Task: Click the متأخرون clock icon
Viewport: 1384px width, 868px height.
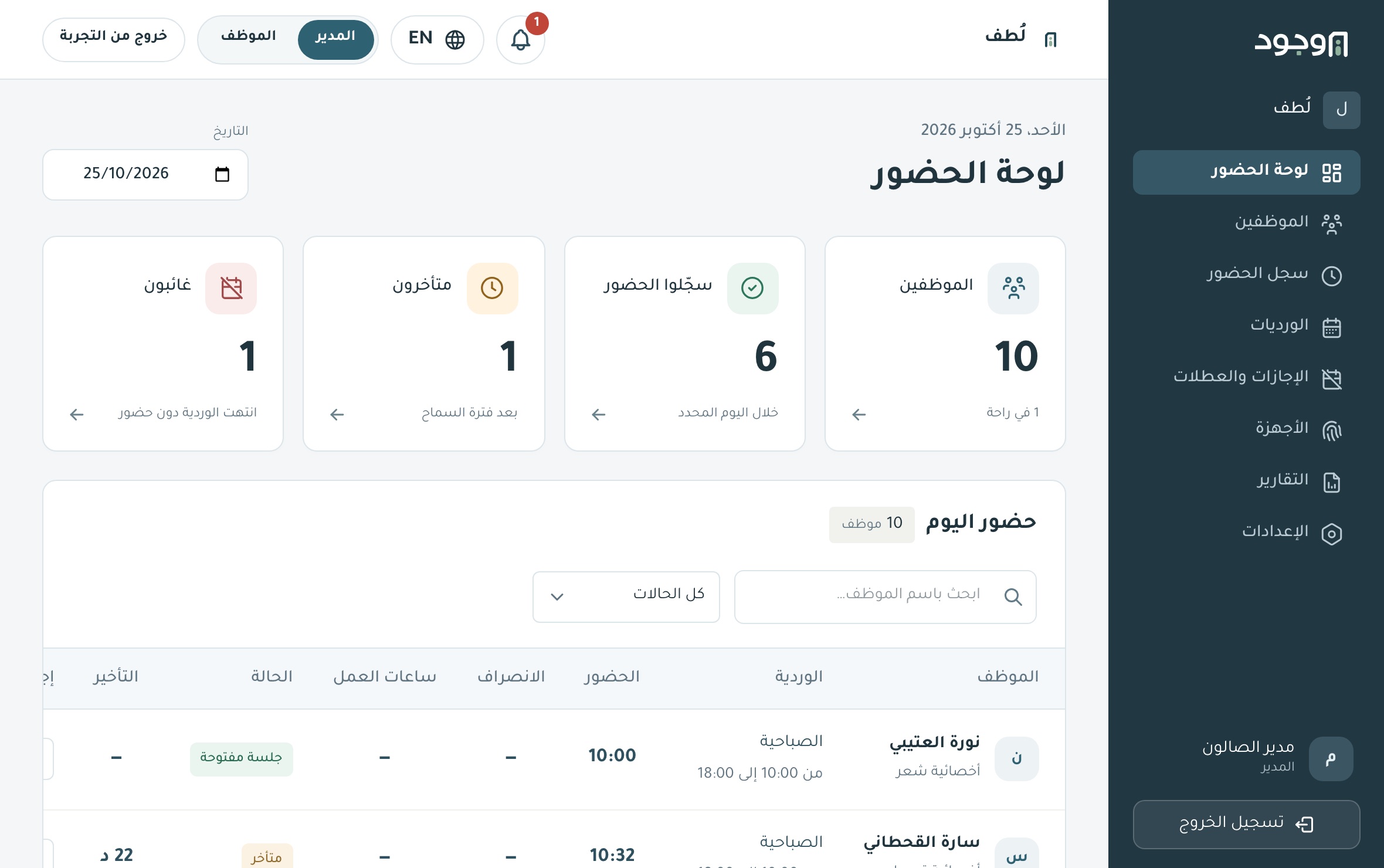Action: point(492,288)
